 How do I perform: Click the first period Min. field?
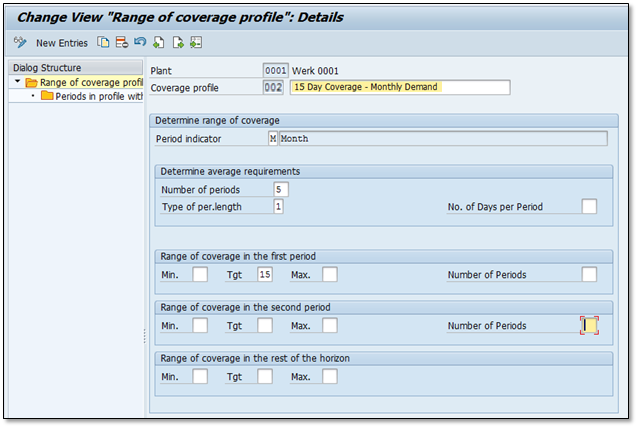tap(201, 274)
